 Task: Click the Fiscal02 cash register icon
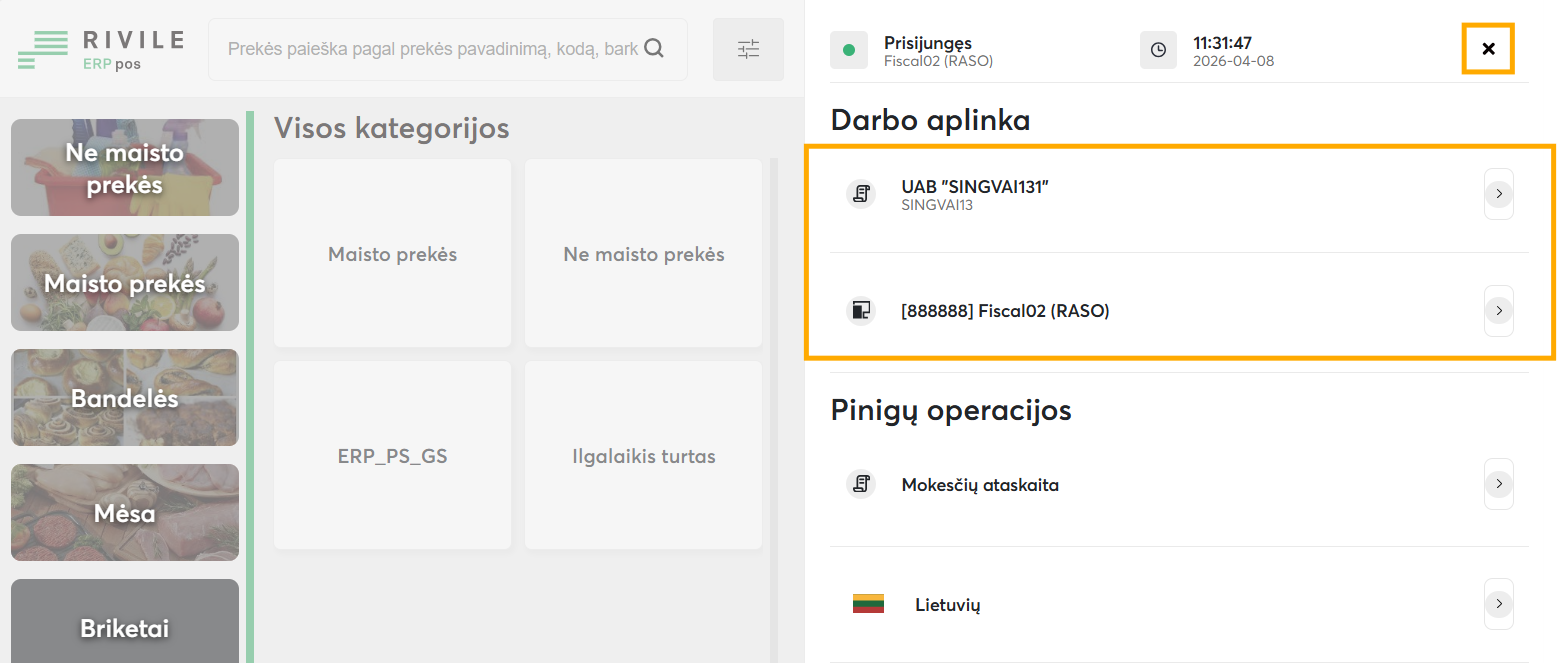(861, 311)
